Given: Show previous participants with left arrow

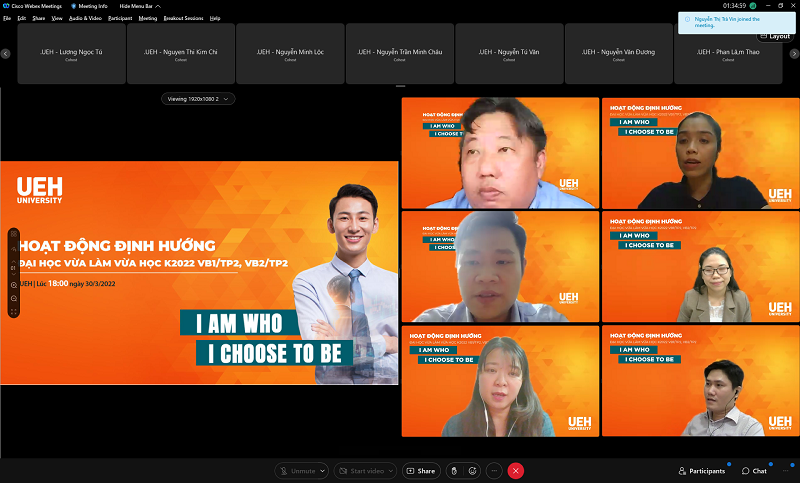Looking at the screenshot, I should (6, 54).
